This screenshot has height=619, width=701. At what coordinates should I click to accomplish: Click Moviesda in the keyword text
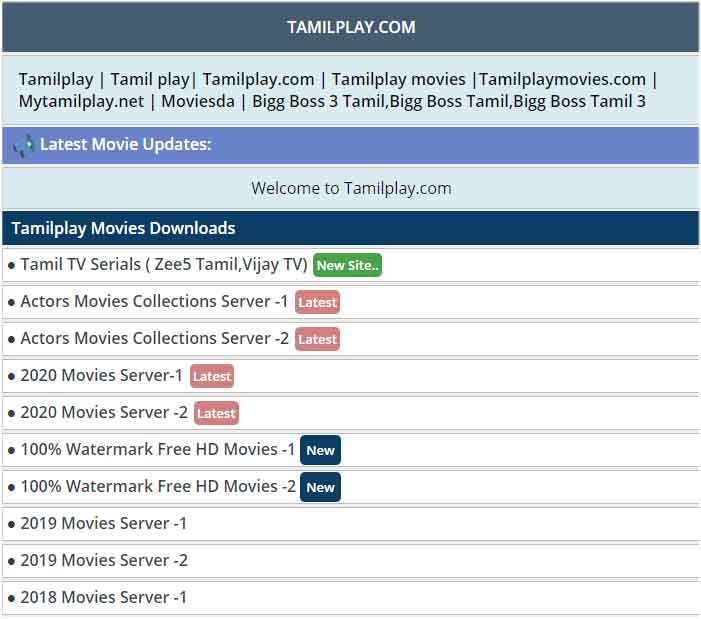tap(198, 101)
